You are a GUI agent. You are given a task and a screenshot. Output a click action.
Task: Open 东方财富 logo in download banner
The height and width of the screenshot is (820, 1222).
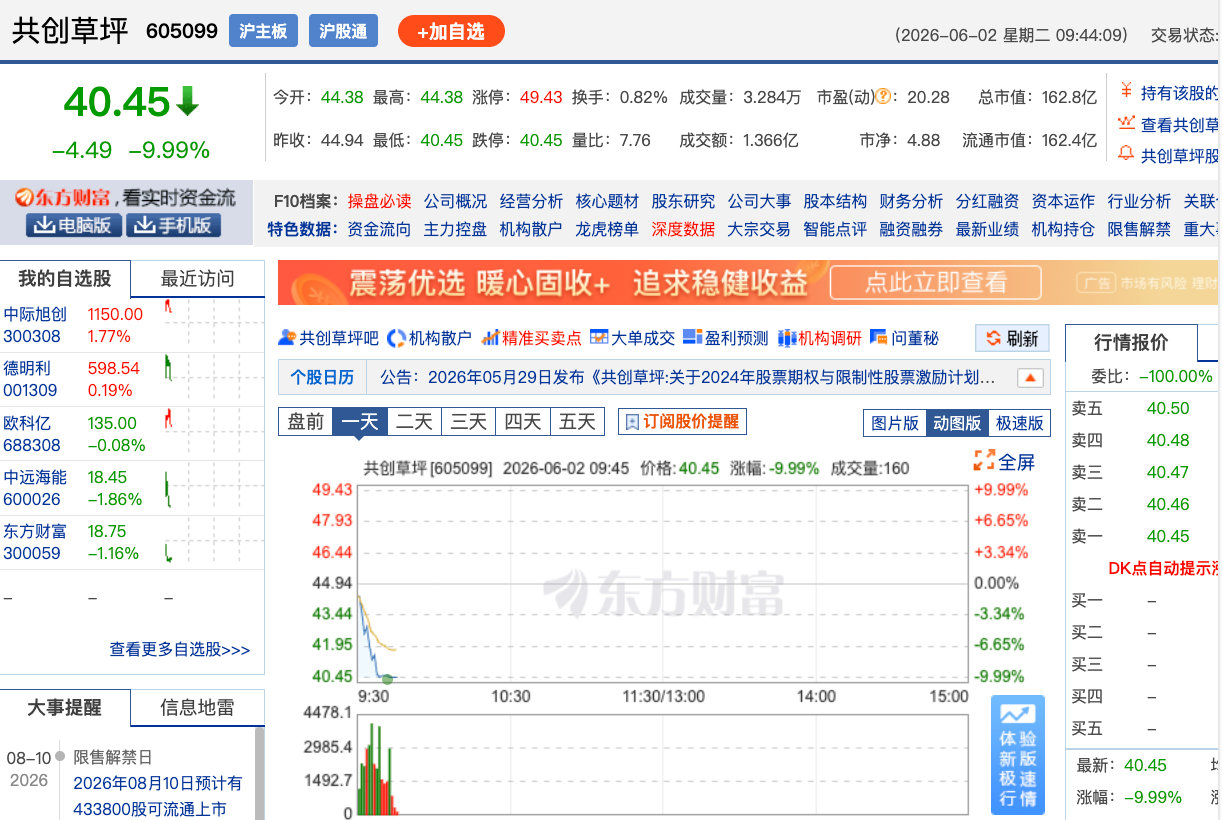click(62, 197)
